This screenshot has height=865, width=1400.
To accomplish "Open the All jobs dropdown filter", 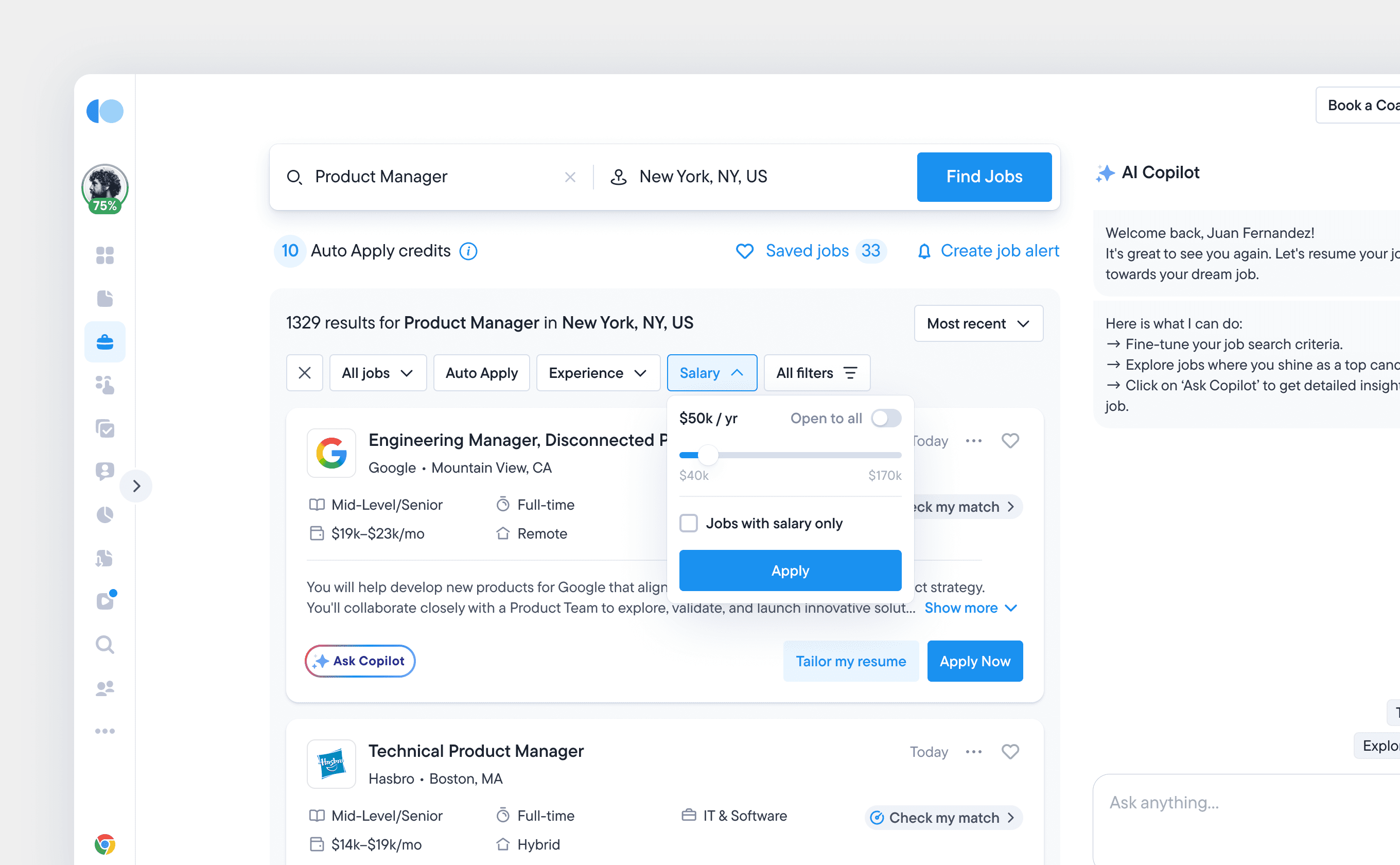I will 377,372.
